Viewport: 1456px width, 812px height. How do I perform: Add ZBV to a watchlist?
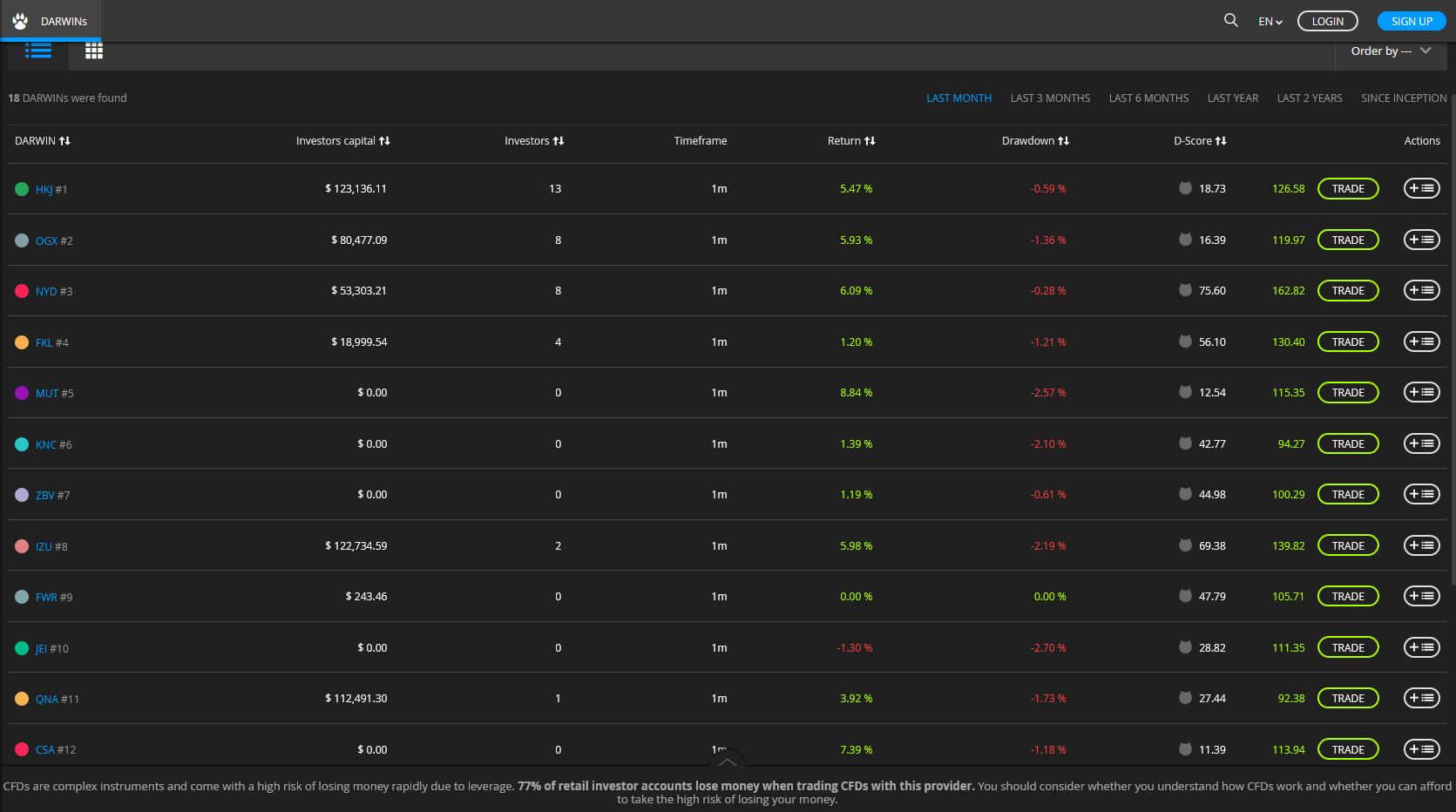(x=1421, y=494)
